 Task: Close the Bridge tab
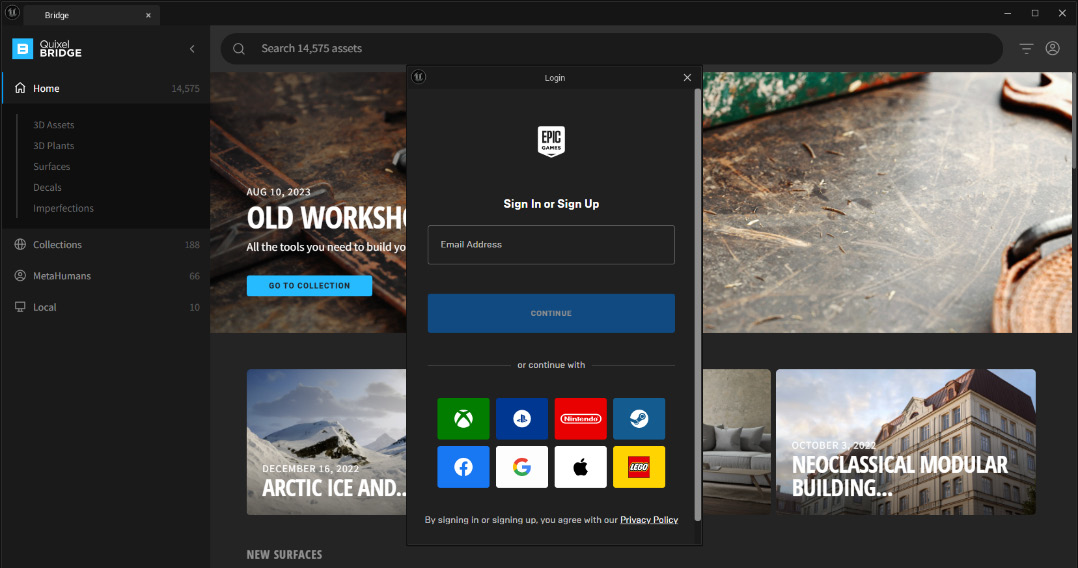pos(148,15)
